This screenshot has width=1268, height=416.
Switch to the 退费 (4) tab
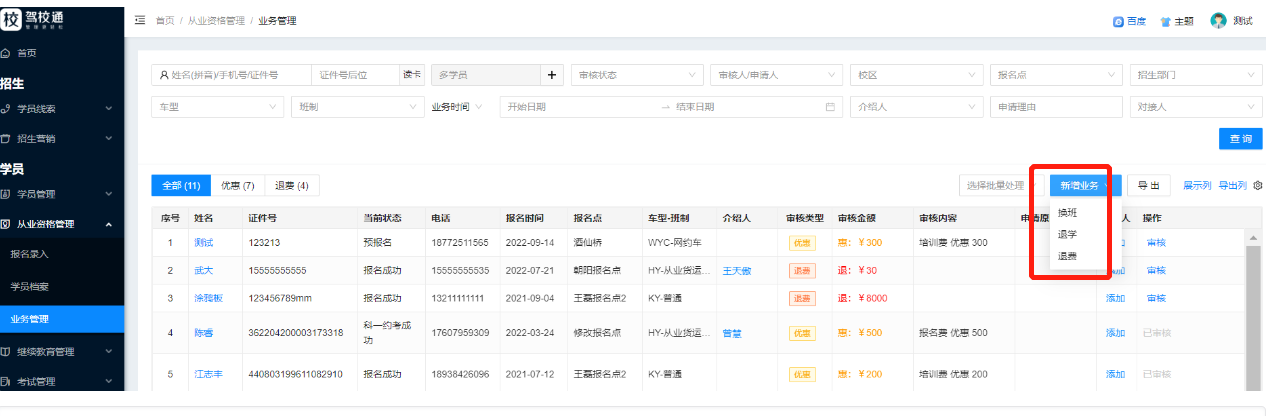pyautogui.click(x=292, y=186)
